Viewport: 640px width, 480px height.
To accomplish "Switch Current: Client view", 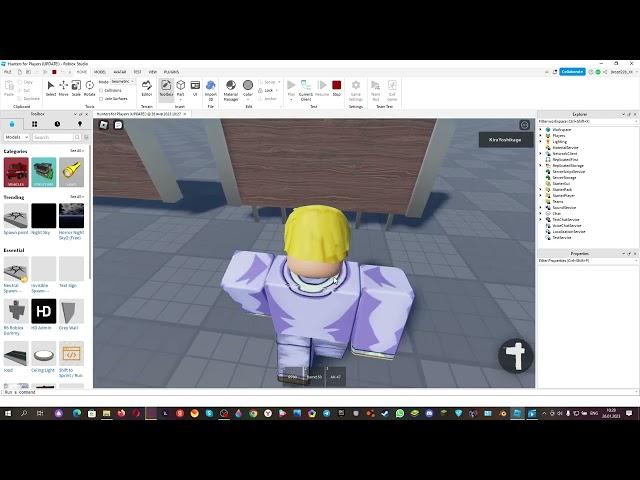I will coord(306,90).
